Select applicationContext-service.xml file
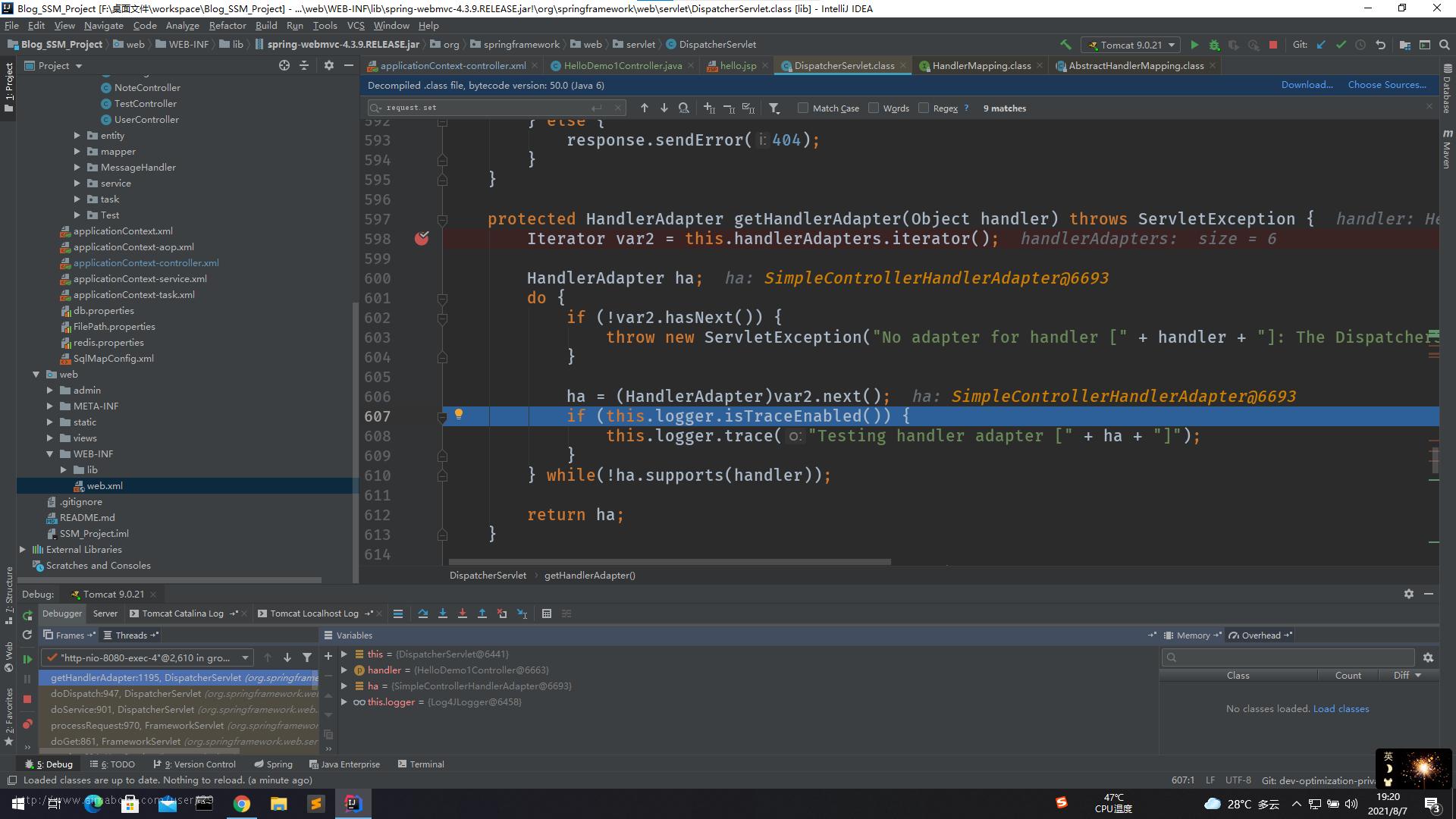Image resolution: width=1456 pixels, height=819 pixels. click(140, 279)
